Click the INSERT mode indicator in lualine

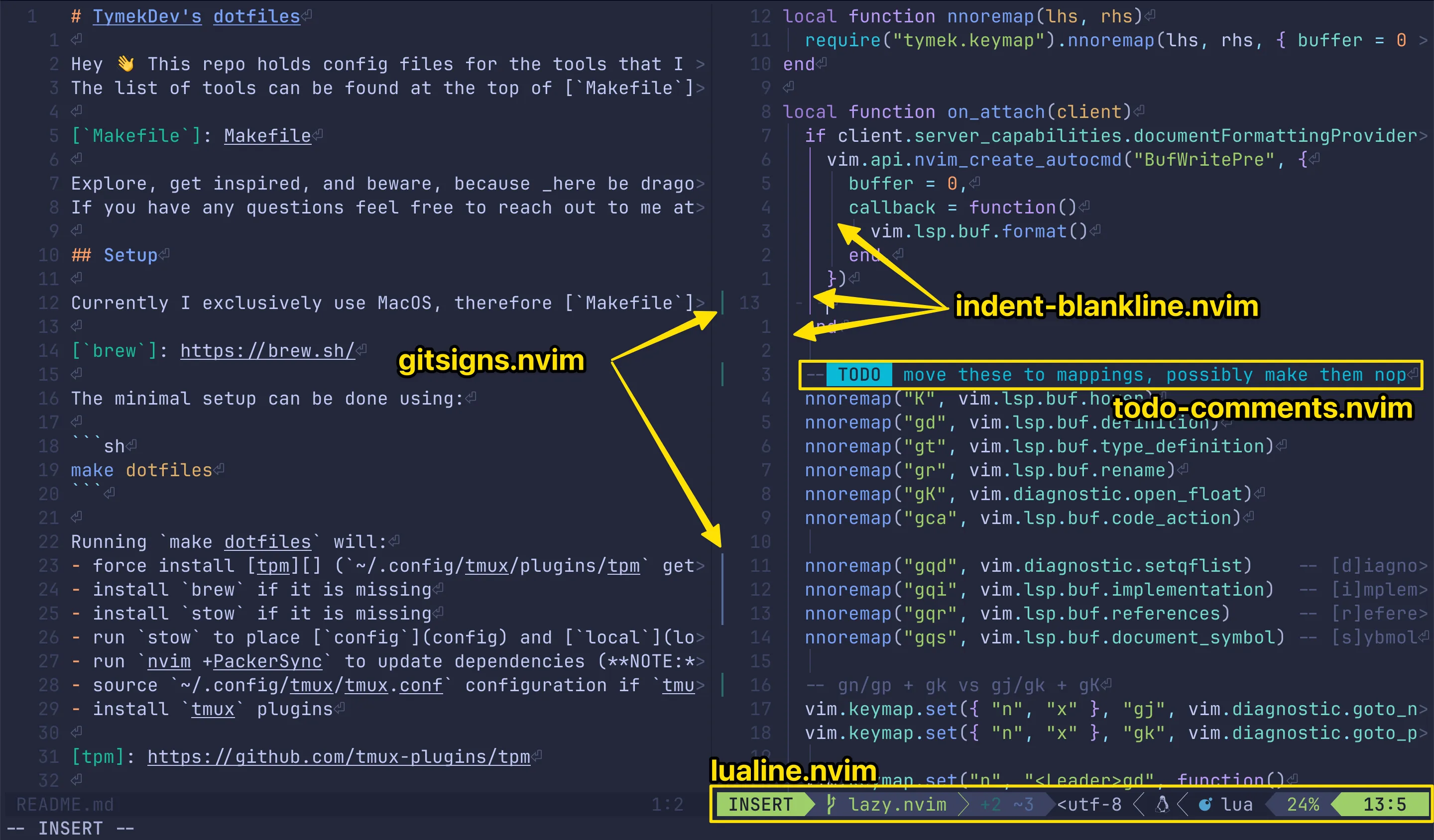click(760, 804)
